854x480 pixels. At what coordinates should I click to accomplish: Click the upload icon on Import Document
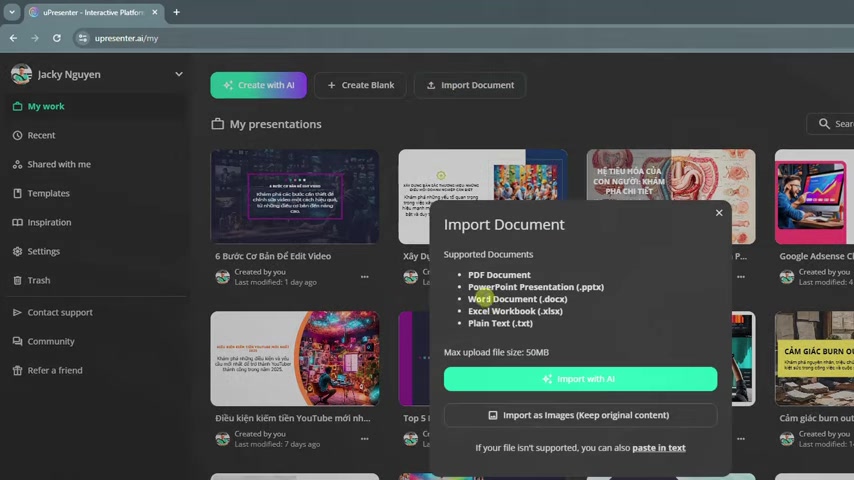pyautogui.click(x=431, y=85)
